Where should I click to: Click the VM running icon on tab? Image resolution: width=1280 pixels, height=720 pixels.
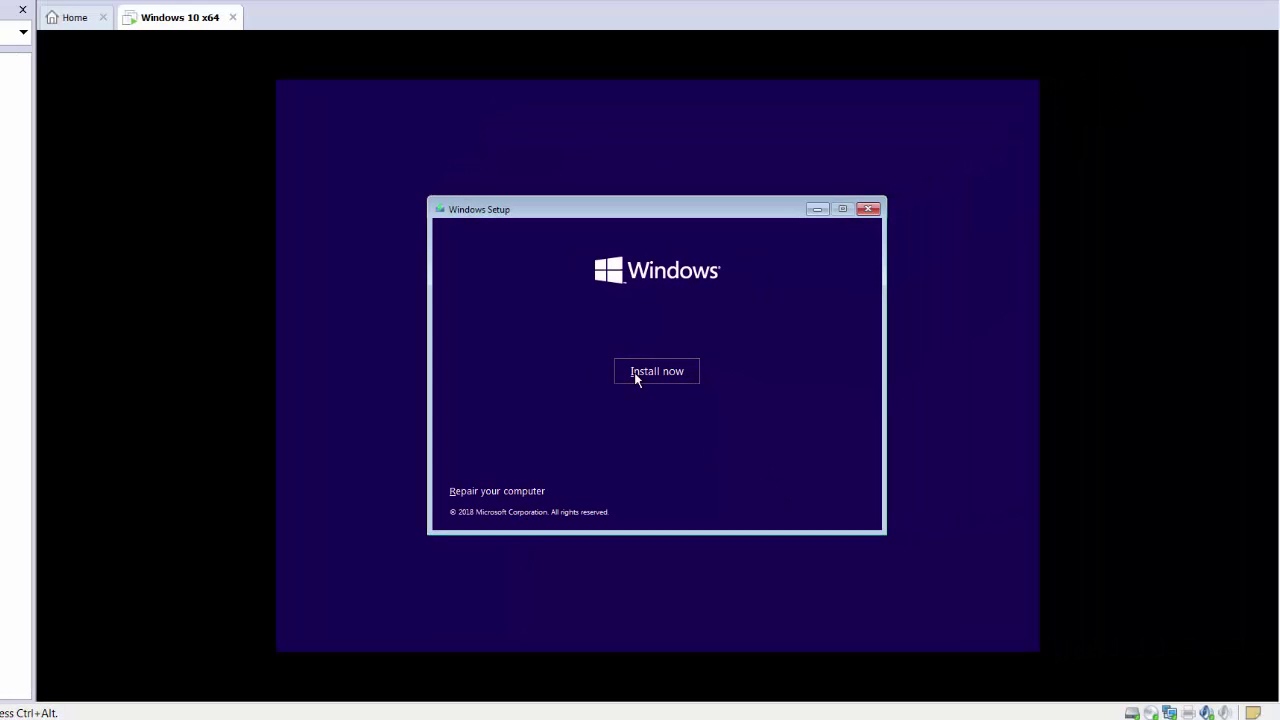tap(130, 17)
